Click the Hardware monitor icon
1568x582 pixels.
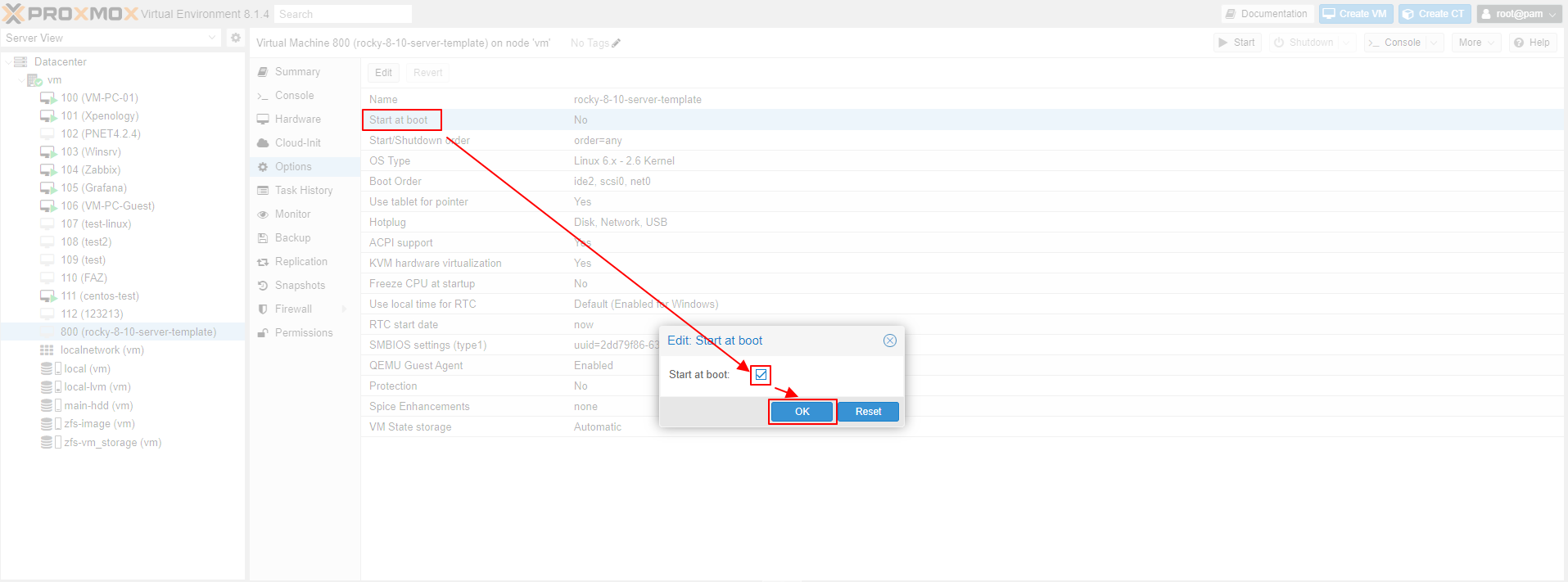(263, 120)
